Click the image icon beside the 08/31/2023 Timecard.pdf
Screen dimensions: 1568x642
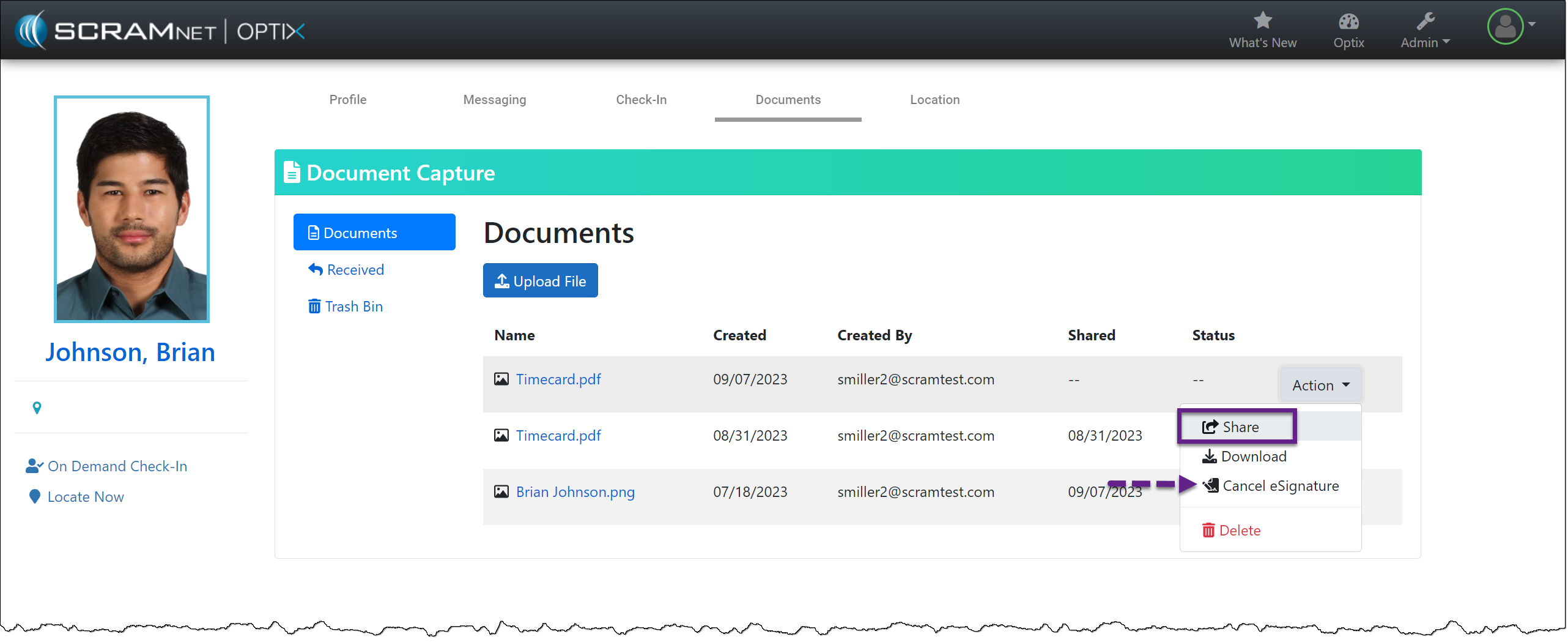(501, 435)
